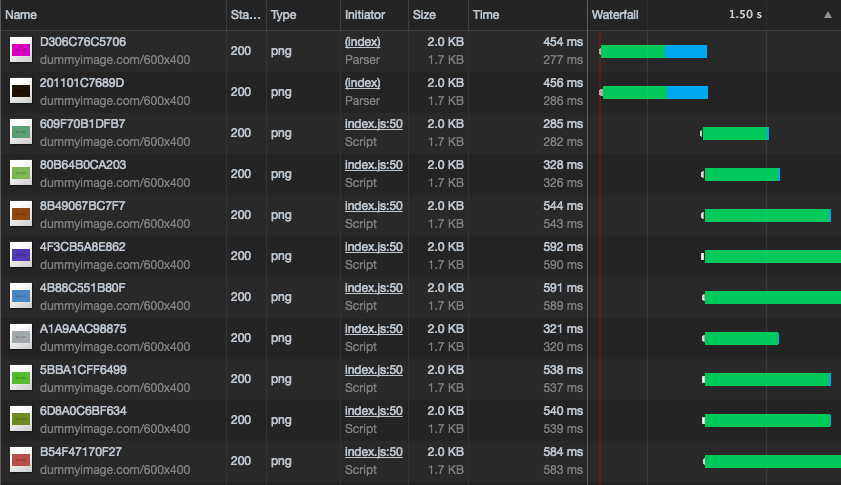
Task: Open the (index) initiator link for D306C76C5706
Action: coord(362,42)
